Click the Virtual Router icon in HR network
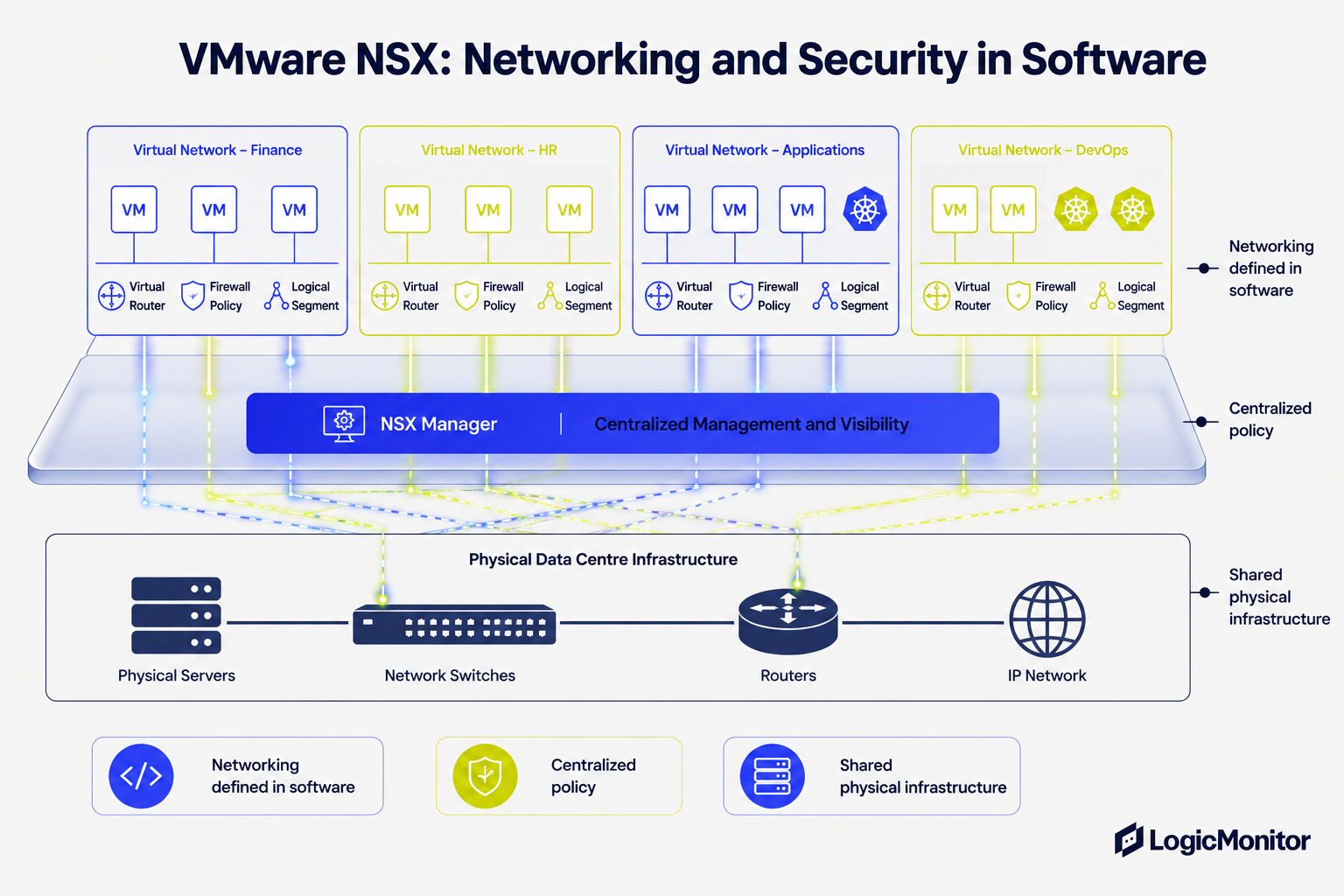The width and height of the screenshot is (1344, 896). [x=385, y=296]
